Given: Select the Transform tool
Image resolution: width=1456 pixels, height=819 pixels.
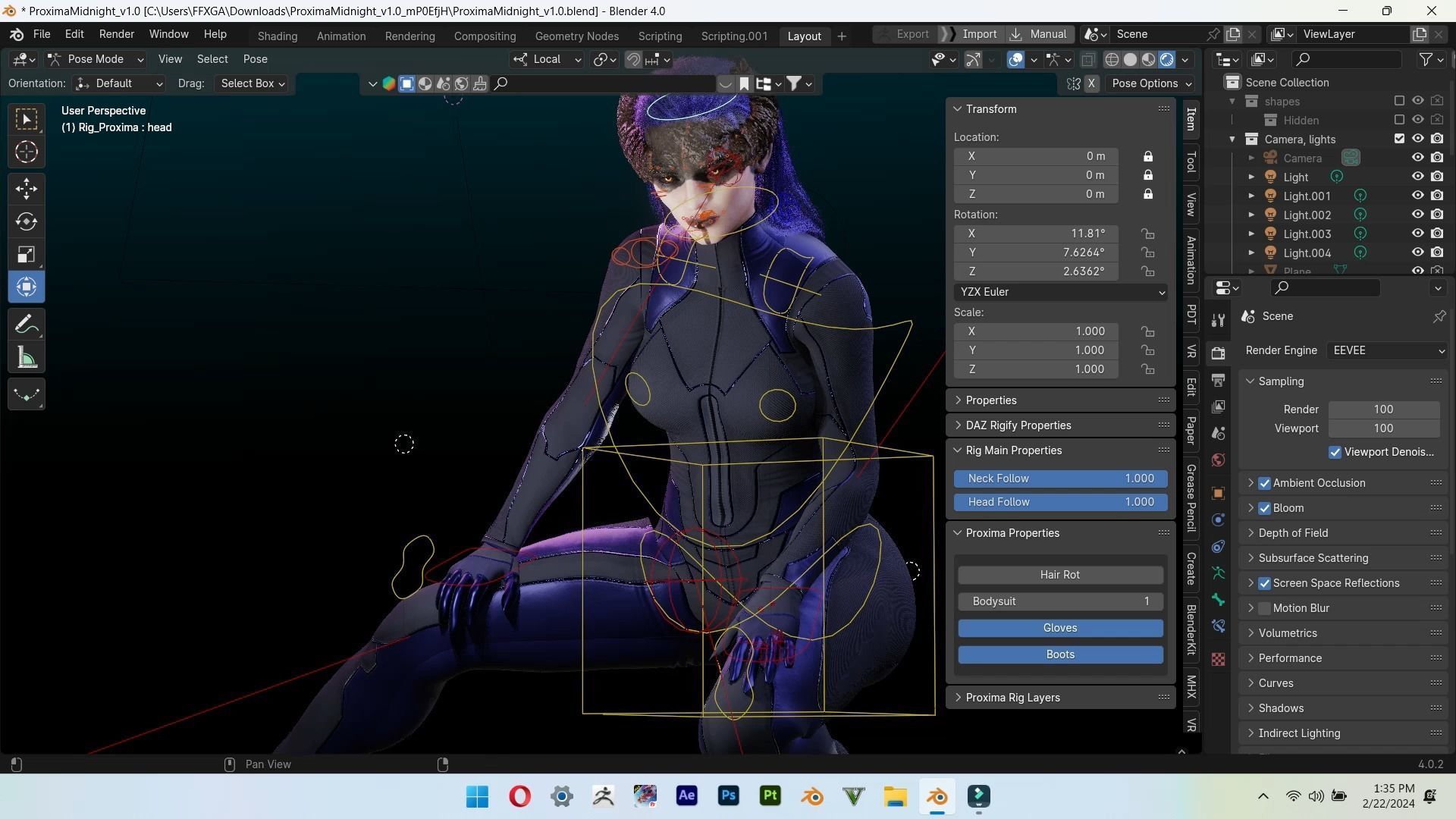Looking at the screenshot, I should click(x=27, y=287).
